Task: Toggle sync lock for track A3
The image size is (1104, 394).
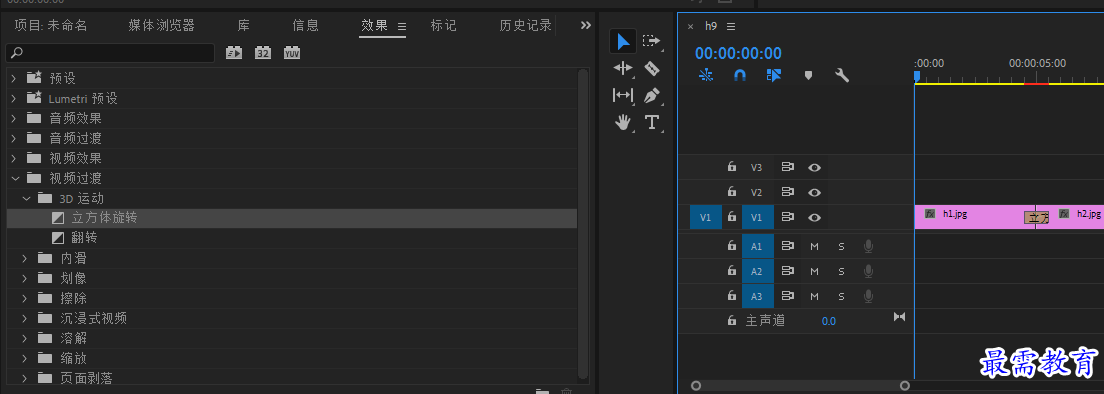Action: point(788,296)
